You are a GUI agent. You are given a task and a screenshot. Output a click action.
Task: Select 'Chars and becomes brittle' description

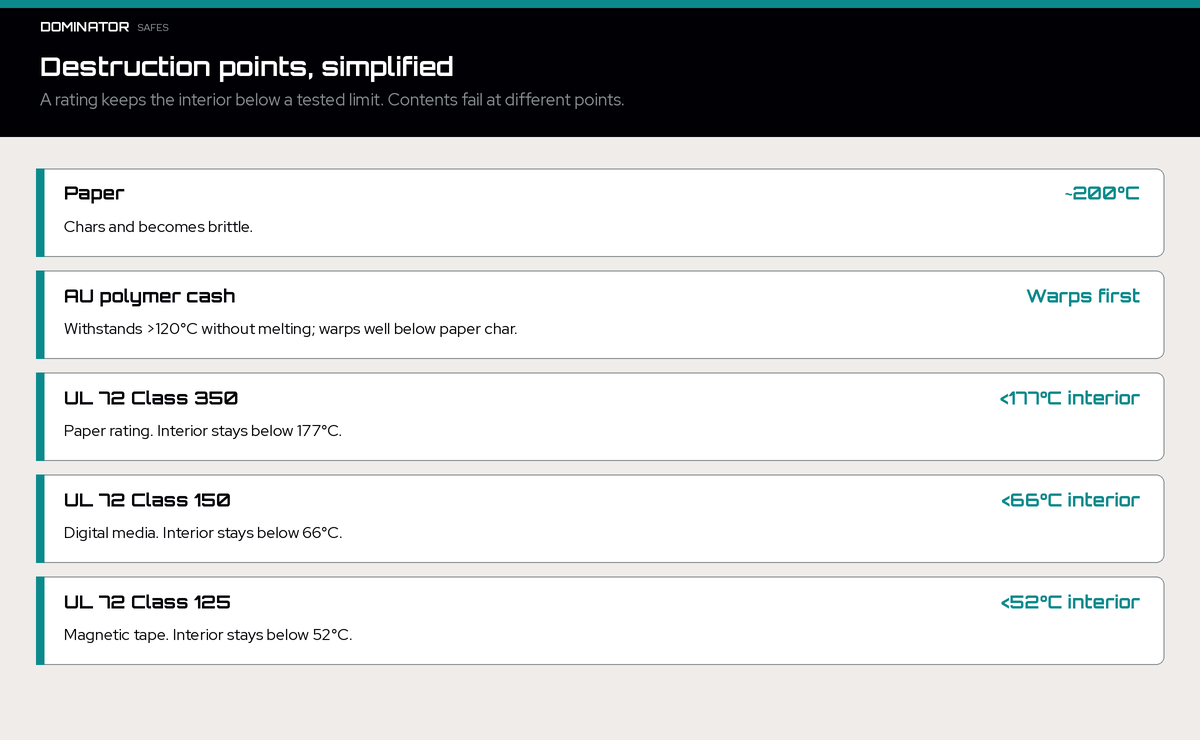click(158, 227)
